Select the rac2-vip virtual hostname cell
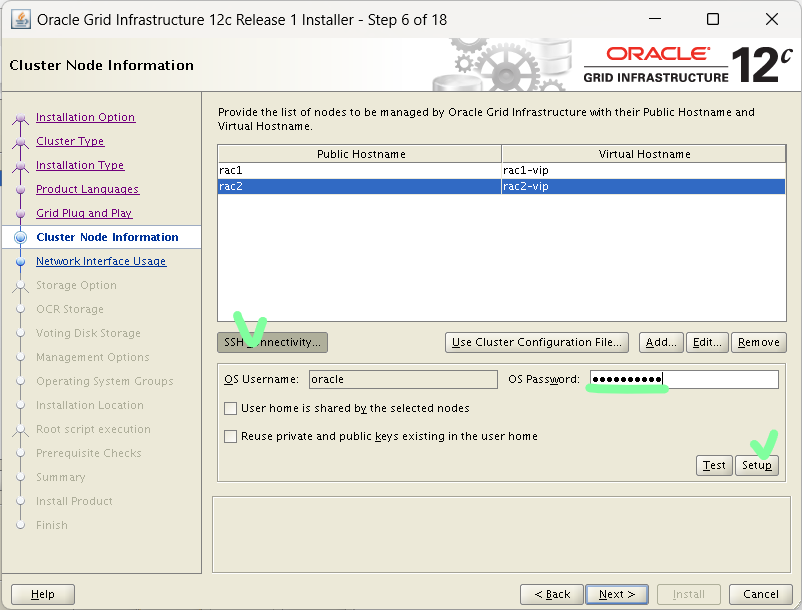The height and width of the screenshot is (610, 802). pos(643,186)
